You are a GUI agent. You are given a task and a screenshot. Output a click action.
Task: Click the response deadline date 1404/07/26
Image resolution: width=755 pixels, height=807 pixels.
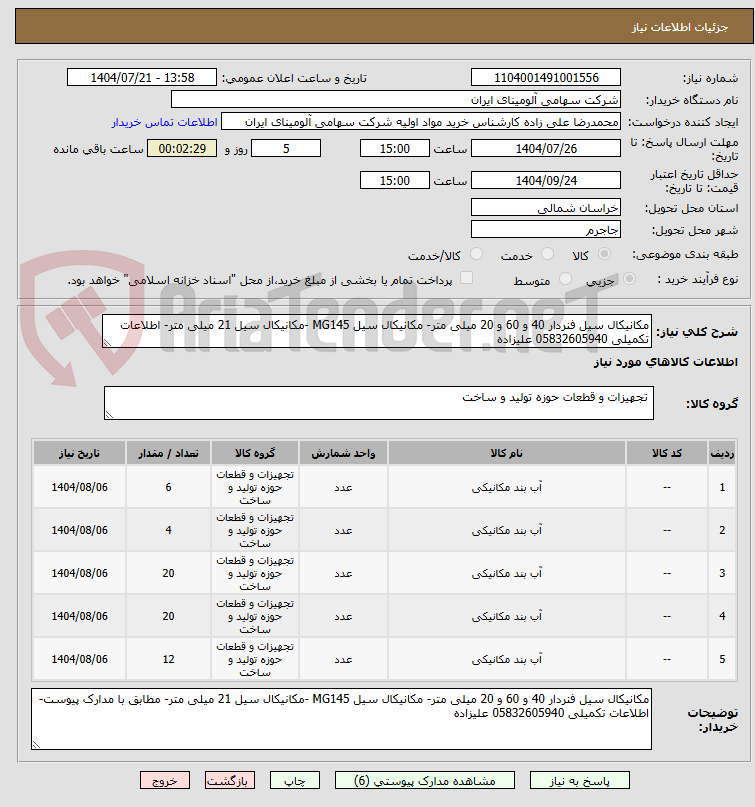[546, 149]
